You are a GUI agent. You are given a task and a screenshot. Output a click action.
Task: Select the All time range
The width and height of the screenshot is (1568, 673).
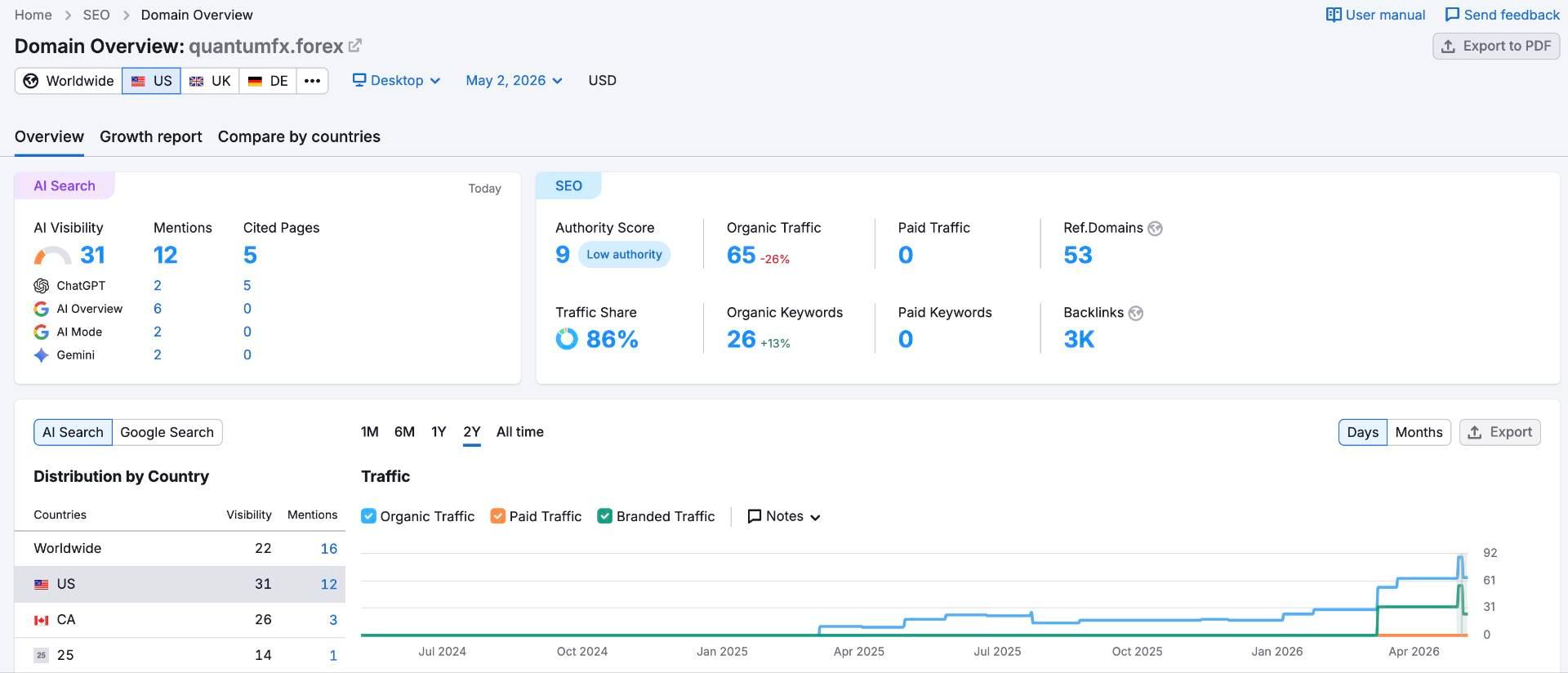pyautogui.click(x=519, y=432)
